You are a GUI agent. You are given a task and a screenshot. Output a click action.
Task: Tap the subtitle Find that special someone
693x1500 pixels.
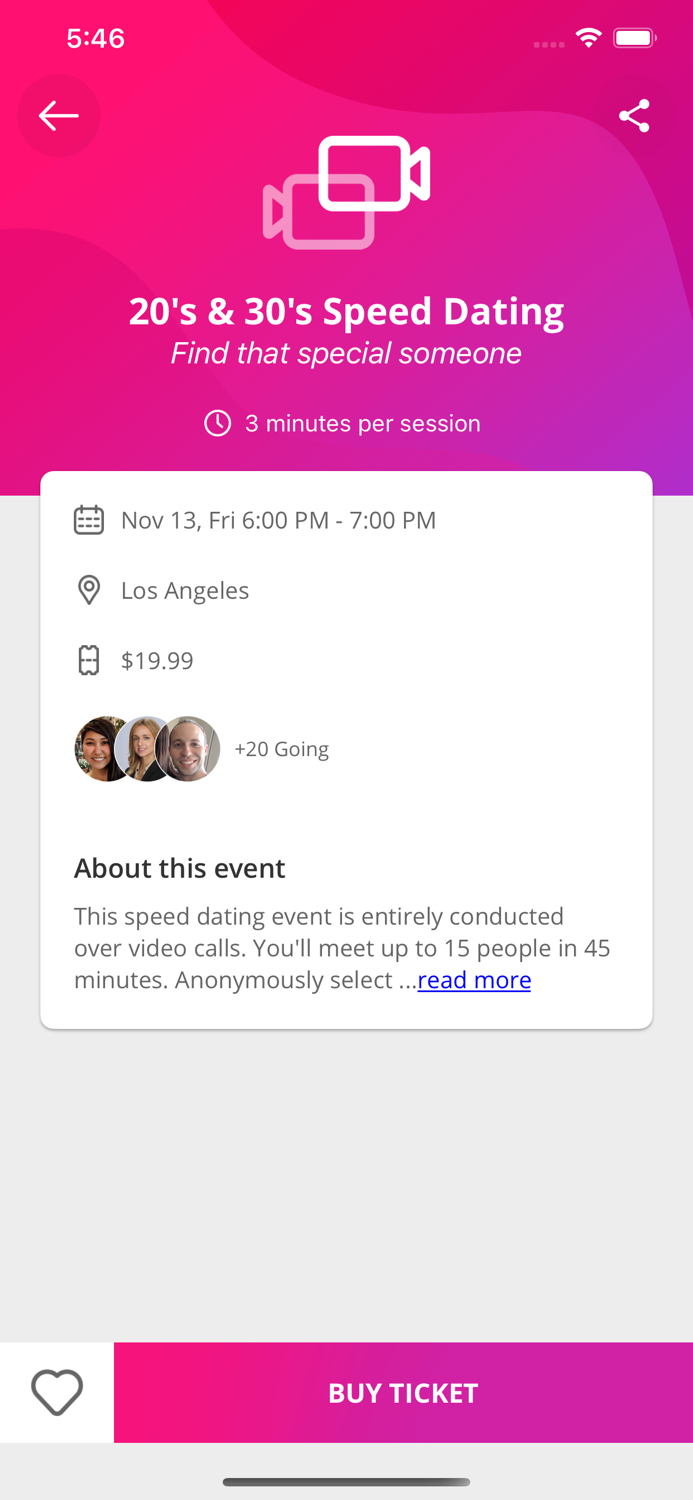tap(346, 352)
